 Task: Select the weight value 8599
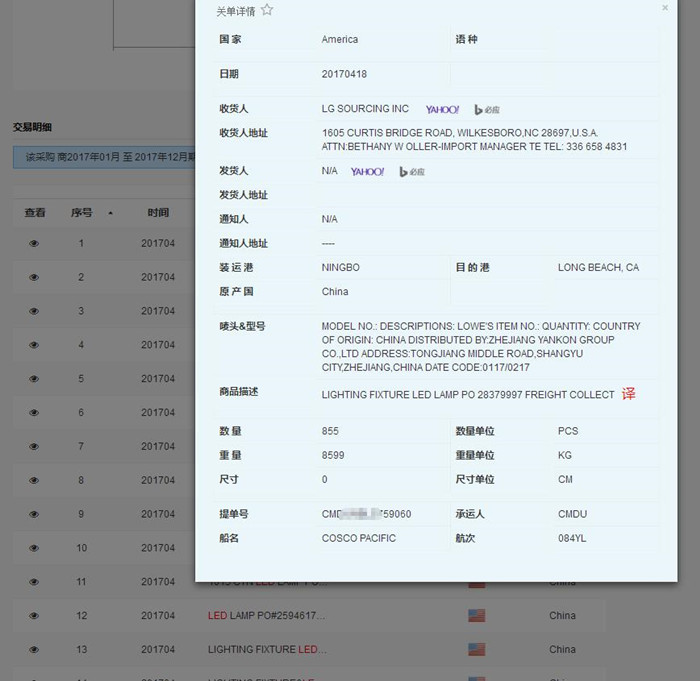333,455
